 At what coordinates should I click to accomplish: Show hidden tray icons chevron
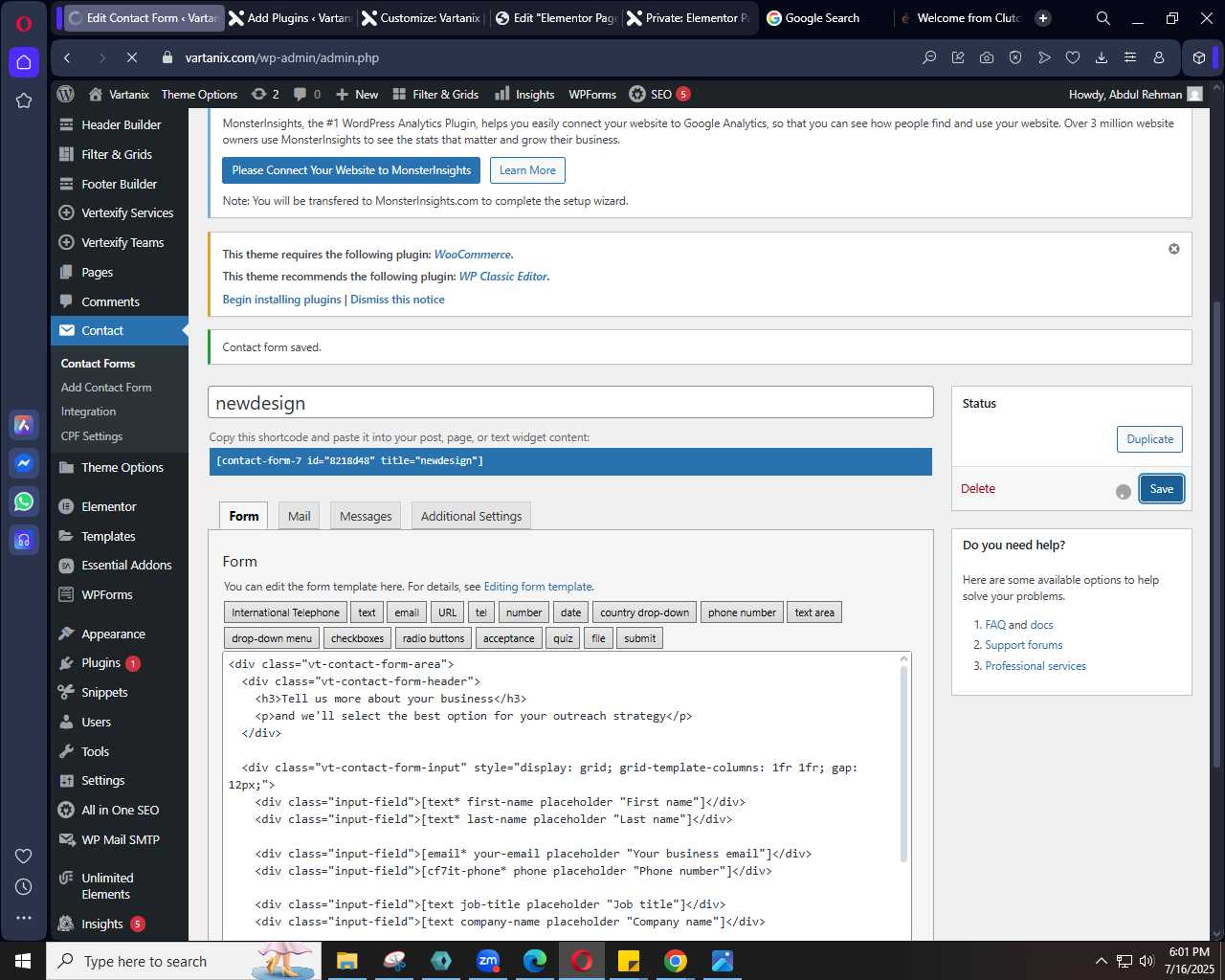[1101, 961]
